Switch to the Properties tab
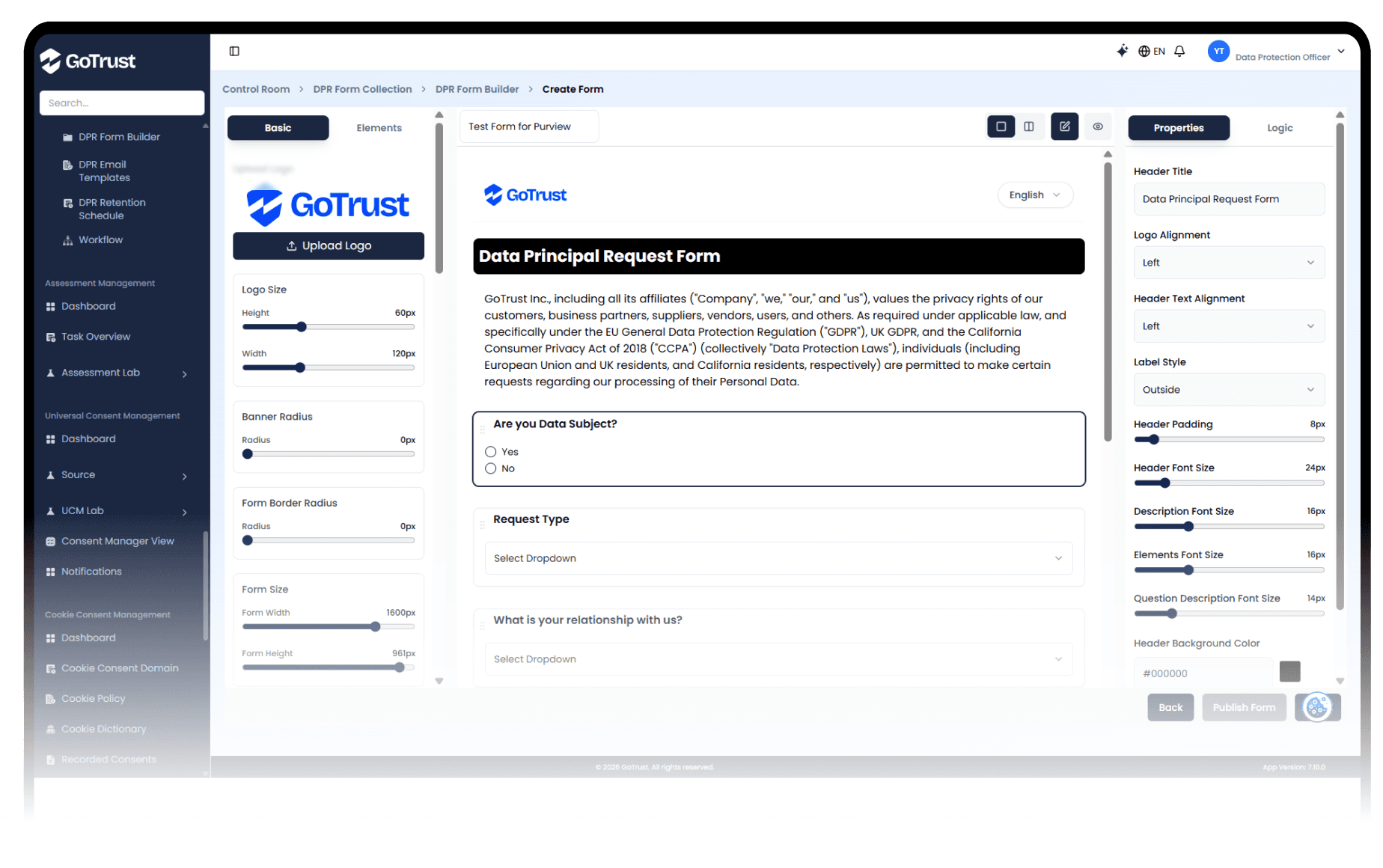The height and width of the screenshot is (868, 1383). click(x=1179, y=128)
